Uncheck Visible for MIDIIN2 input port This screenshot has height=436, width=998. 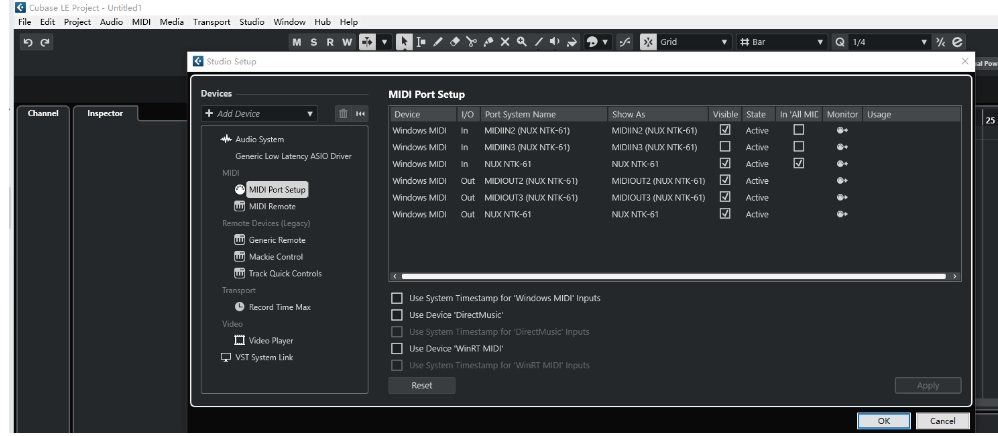(726, 130)
